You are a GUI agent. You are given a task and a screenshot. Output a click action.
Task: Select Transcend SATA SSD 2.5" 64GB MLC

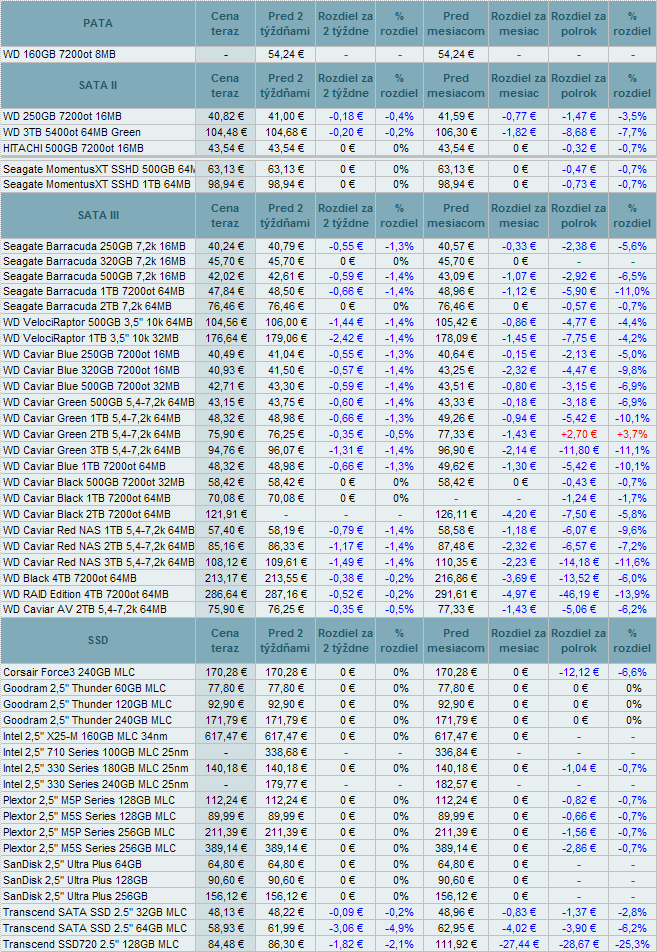pos(95,928)
